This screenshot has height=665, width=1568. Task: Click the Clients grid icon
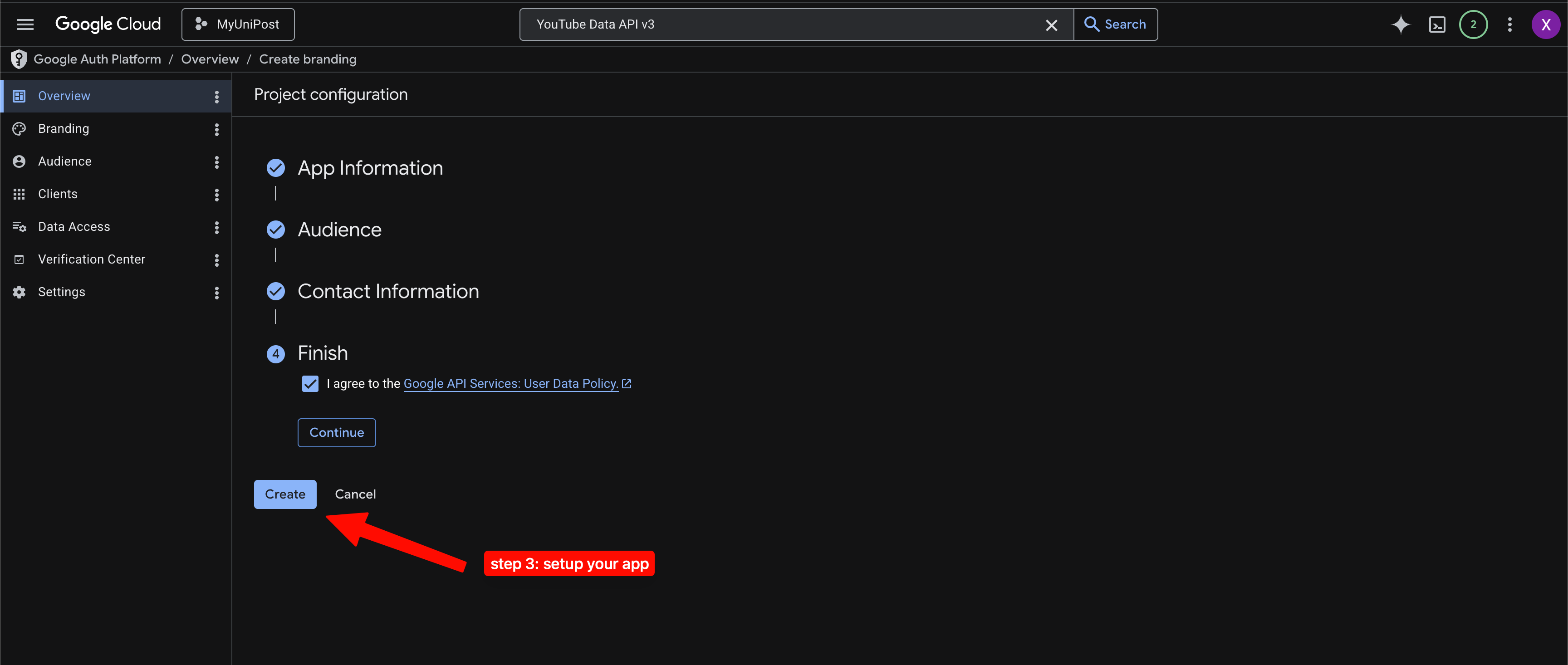click(19, 194)
